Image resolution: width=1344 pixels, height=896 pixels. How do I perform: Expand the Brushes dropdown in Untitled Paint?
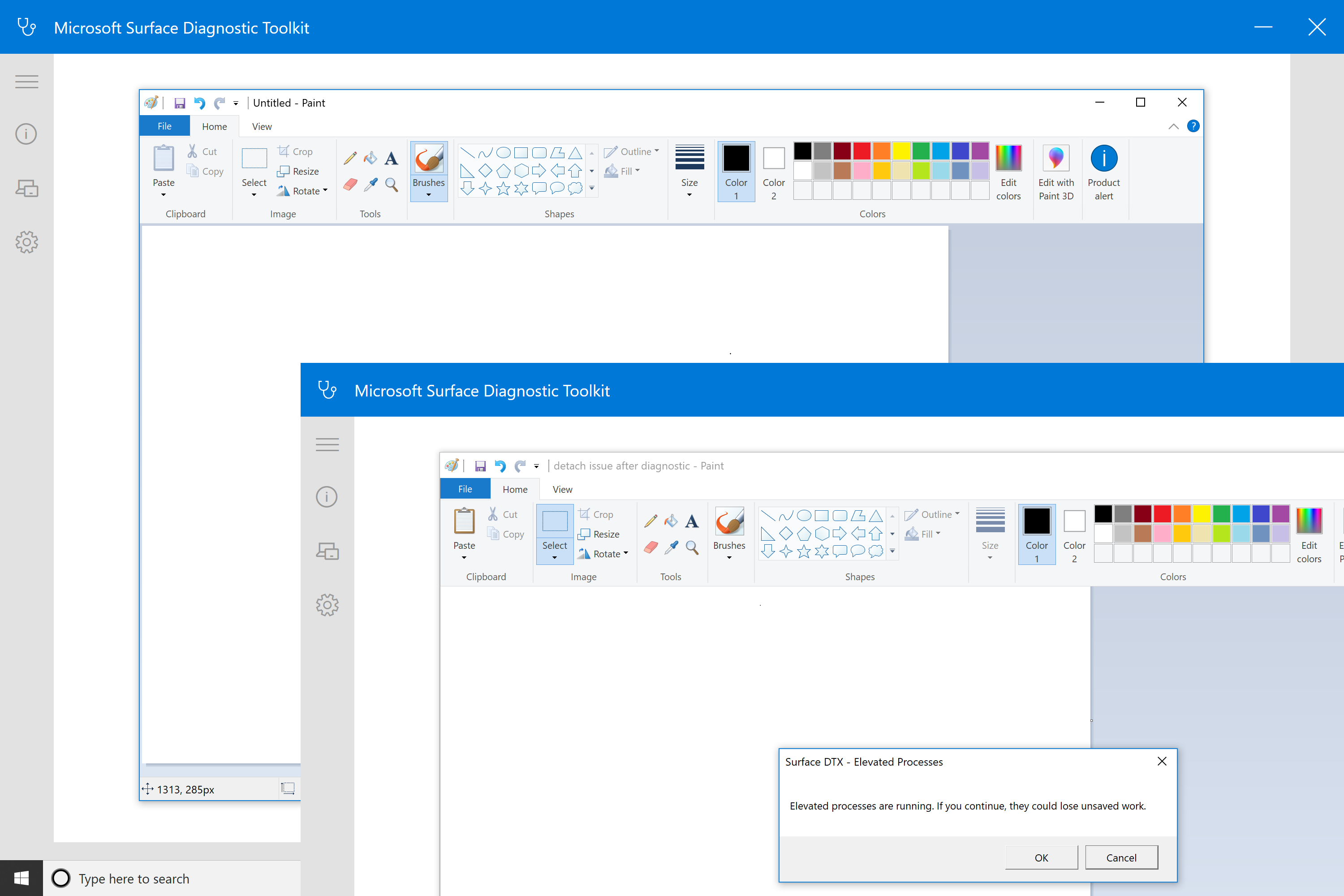pos(429,194)
